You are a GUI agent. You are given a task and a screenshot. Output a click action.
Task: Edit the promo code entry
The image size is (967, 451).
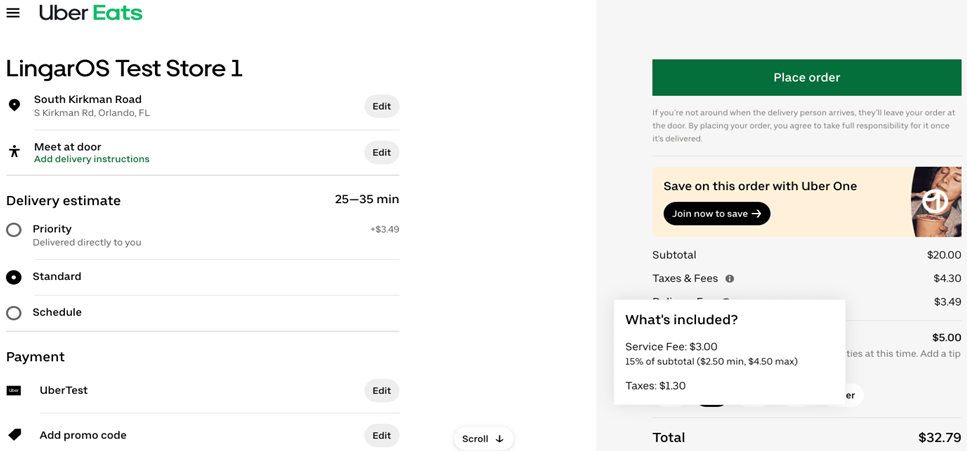381,435
